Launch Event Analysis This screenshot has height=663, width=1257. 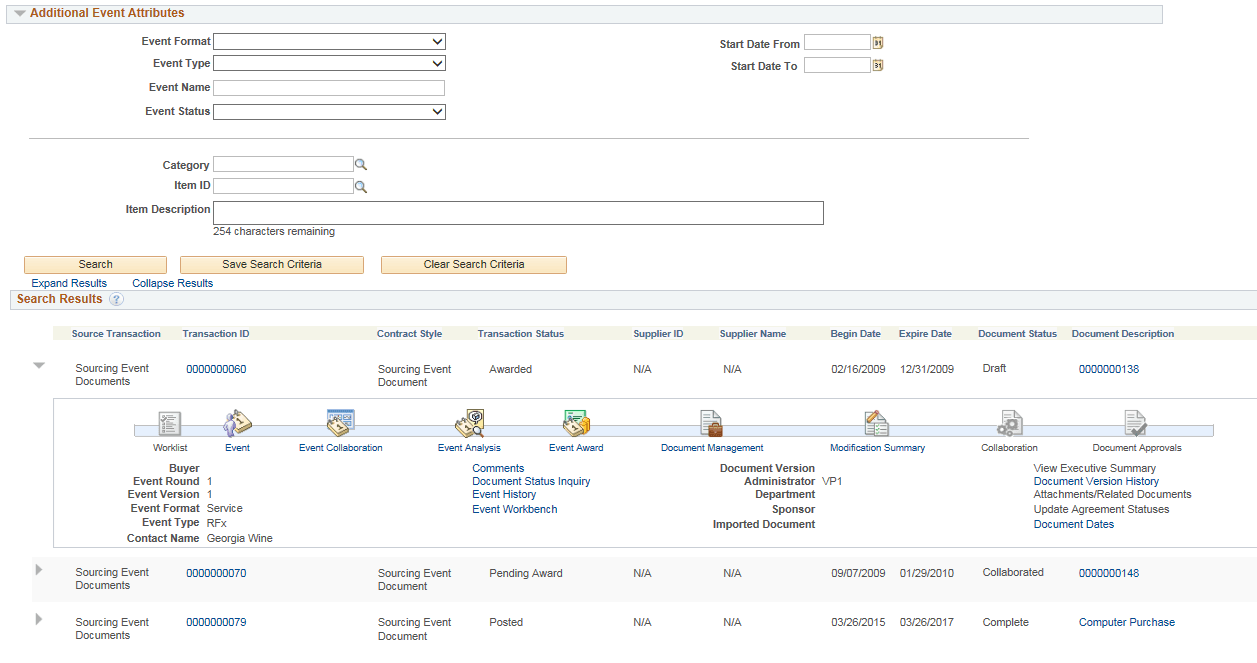tap(470, 422)
